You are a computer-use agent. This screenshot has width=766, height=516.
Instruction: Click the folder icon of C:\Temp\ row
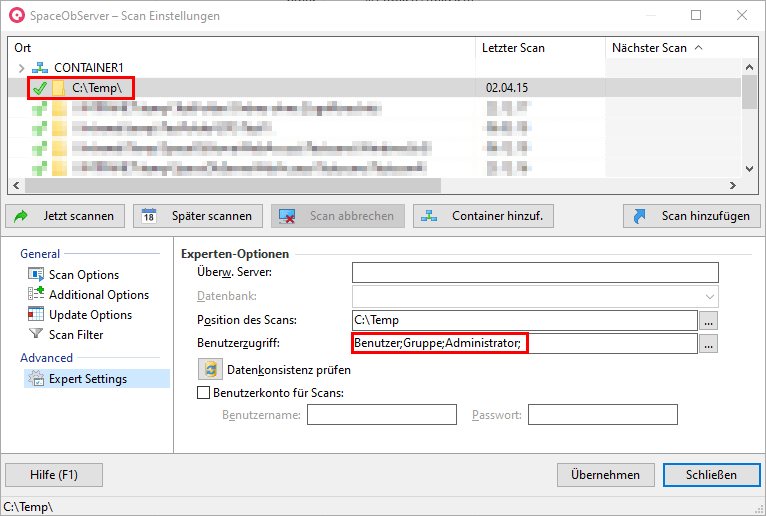tap(58, 88)
